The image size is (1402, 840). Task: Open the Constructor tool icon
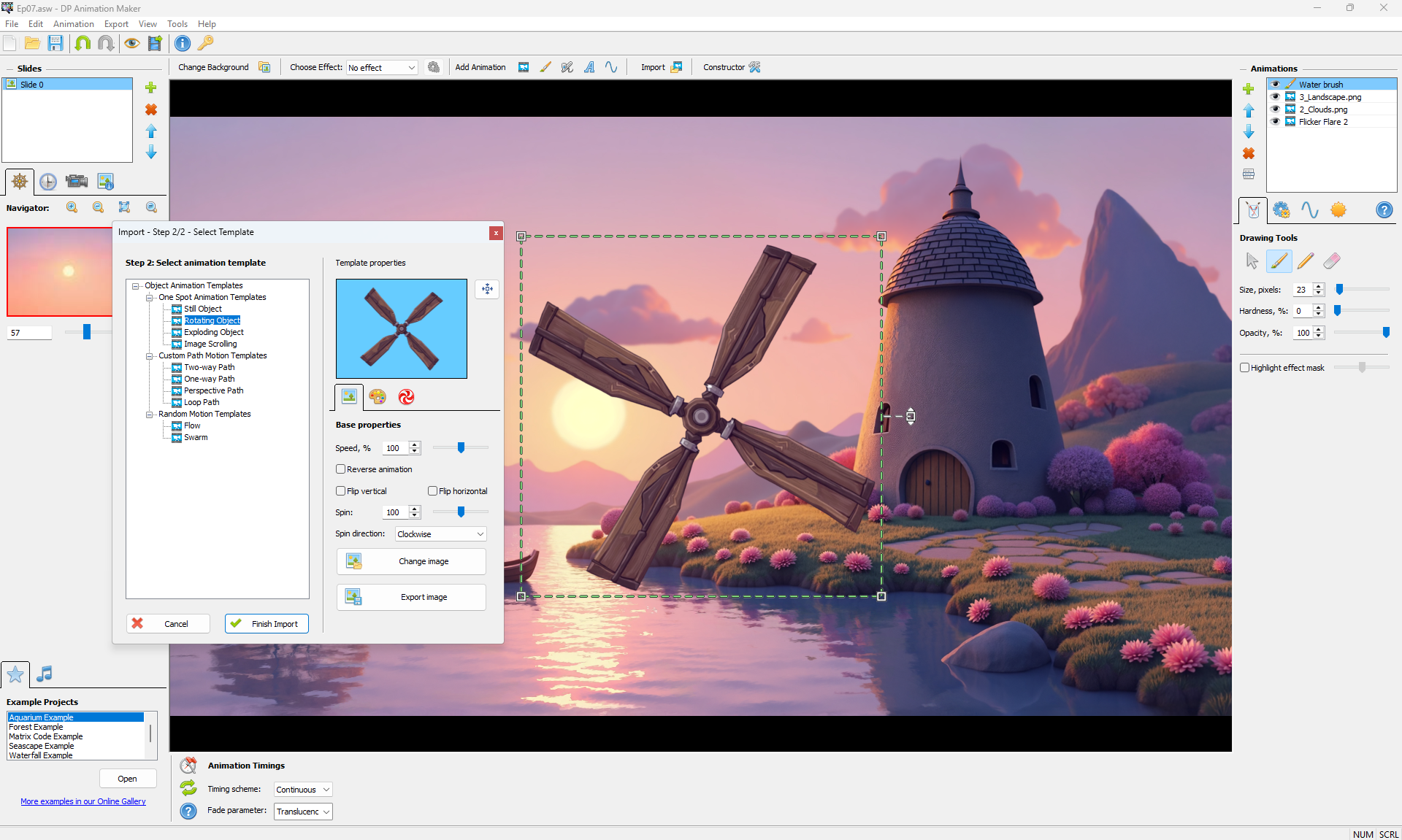click(x=755, y=67)
